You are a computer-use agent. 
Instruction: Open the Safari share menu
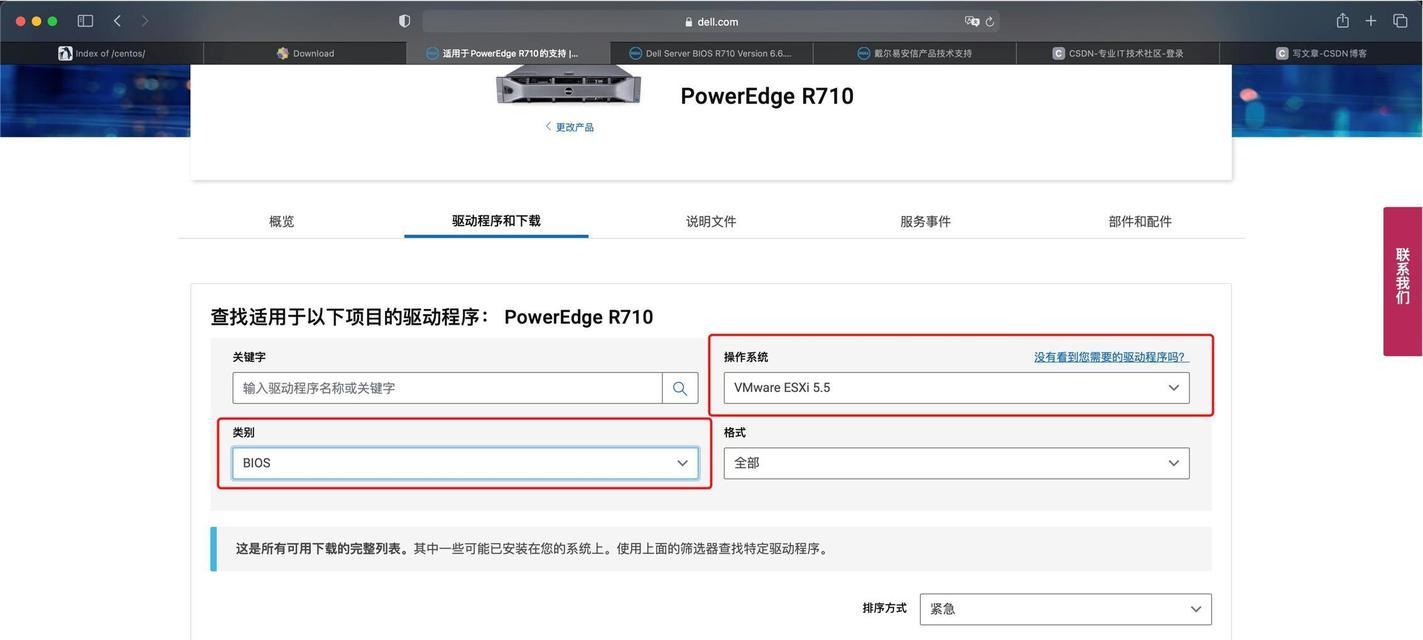pyautogui.click(x=1342, y=20)
